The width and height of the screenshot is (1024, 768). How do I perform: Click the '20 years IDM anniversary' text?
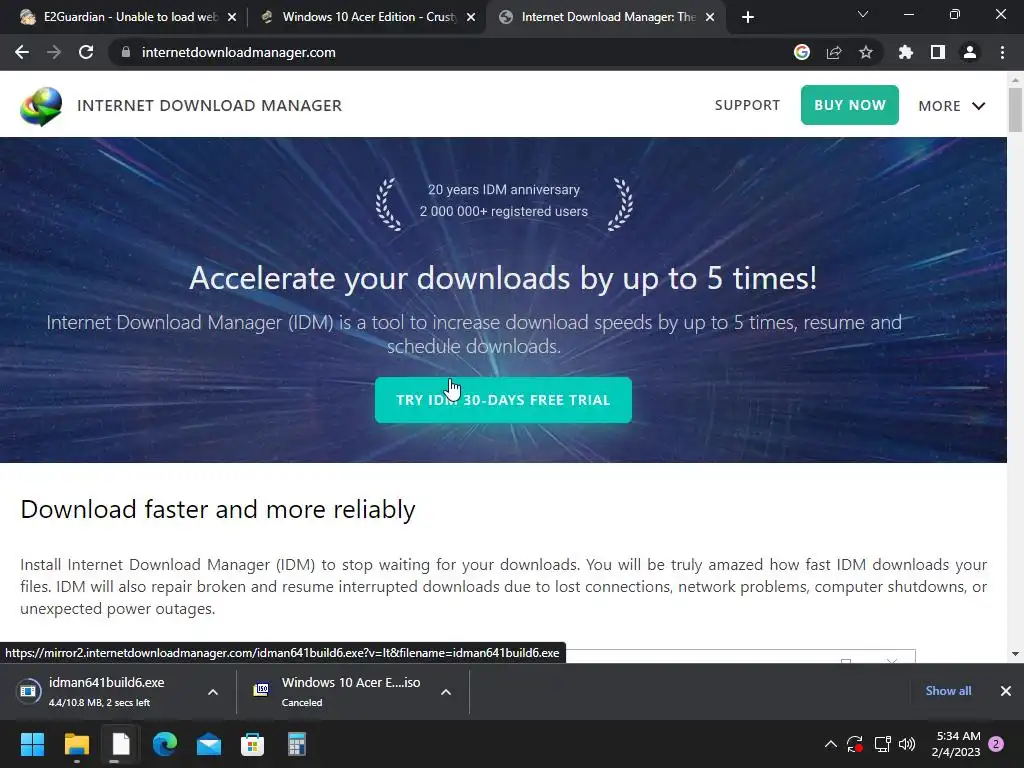[504, 189]
